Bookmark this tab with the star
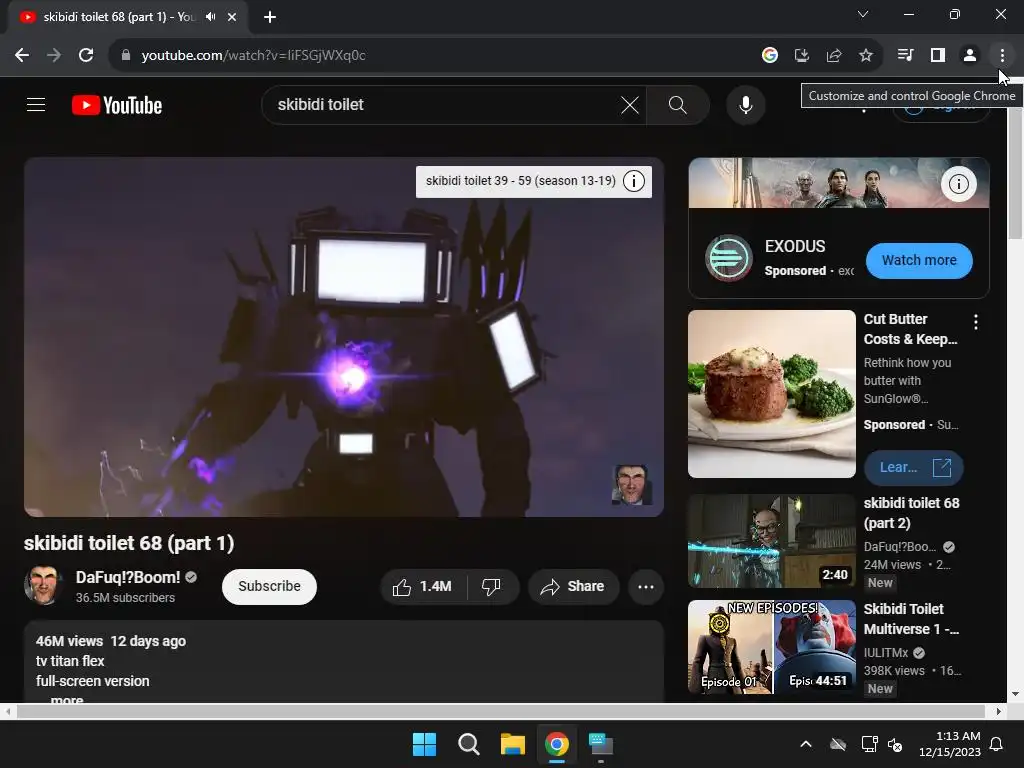The height and width of the screenshot is (768, 1024). 866,55
